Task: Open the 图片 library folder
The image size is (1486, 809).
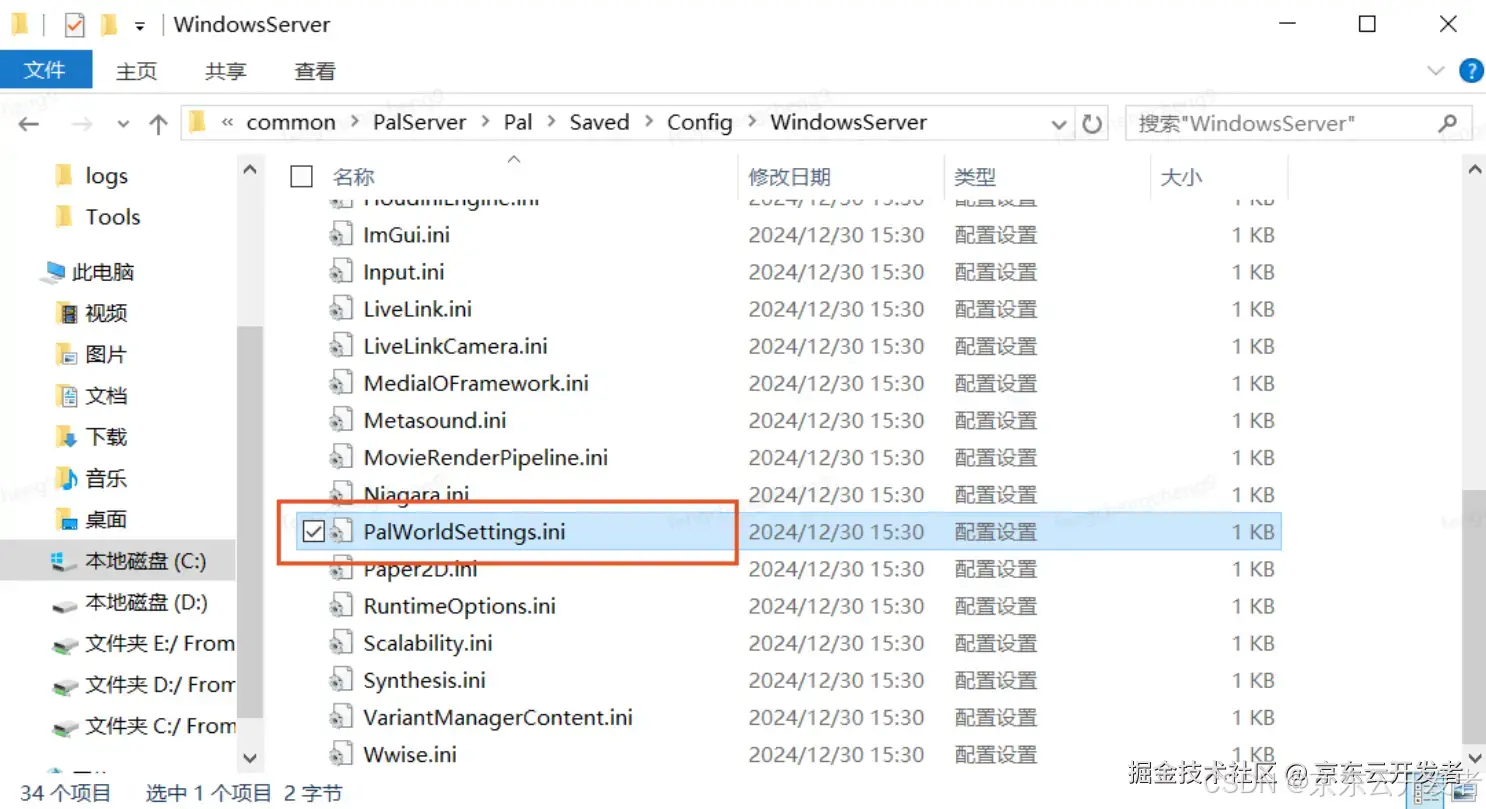Action: 91,354
